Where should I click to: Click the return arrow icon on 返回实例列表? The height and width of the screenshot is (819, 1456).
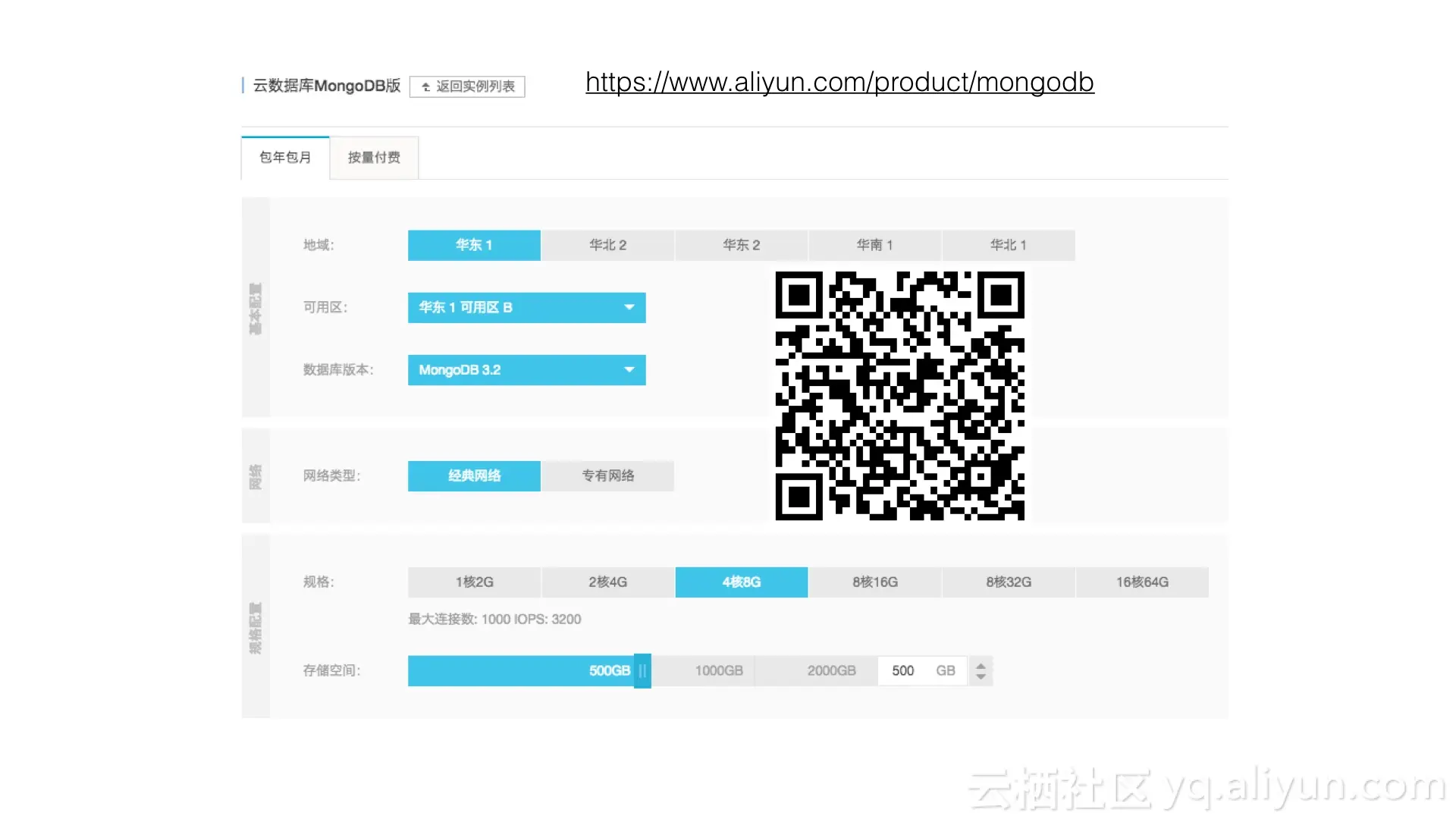click(x=426, y=86)
